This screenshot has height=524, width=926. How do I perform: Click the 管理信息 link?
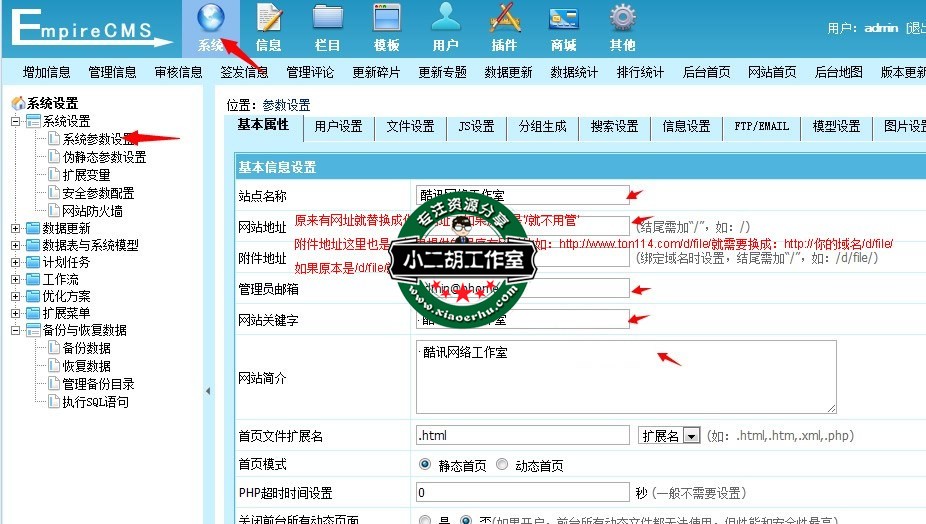[x=112, y=72]
